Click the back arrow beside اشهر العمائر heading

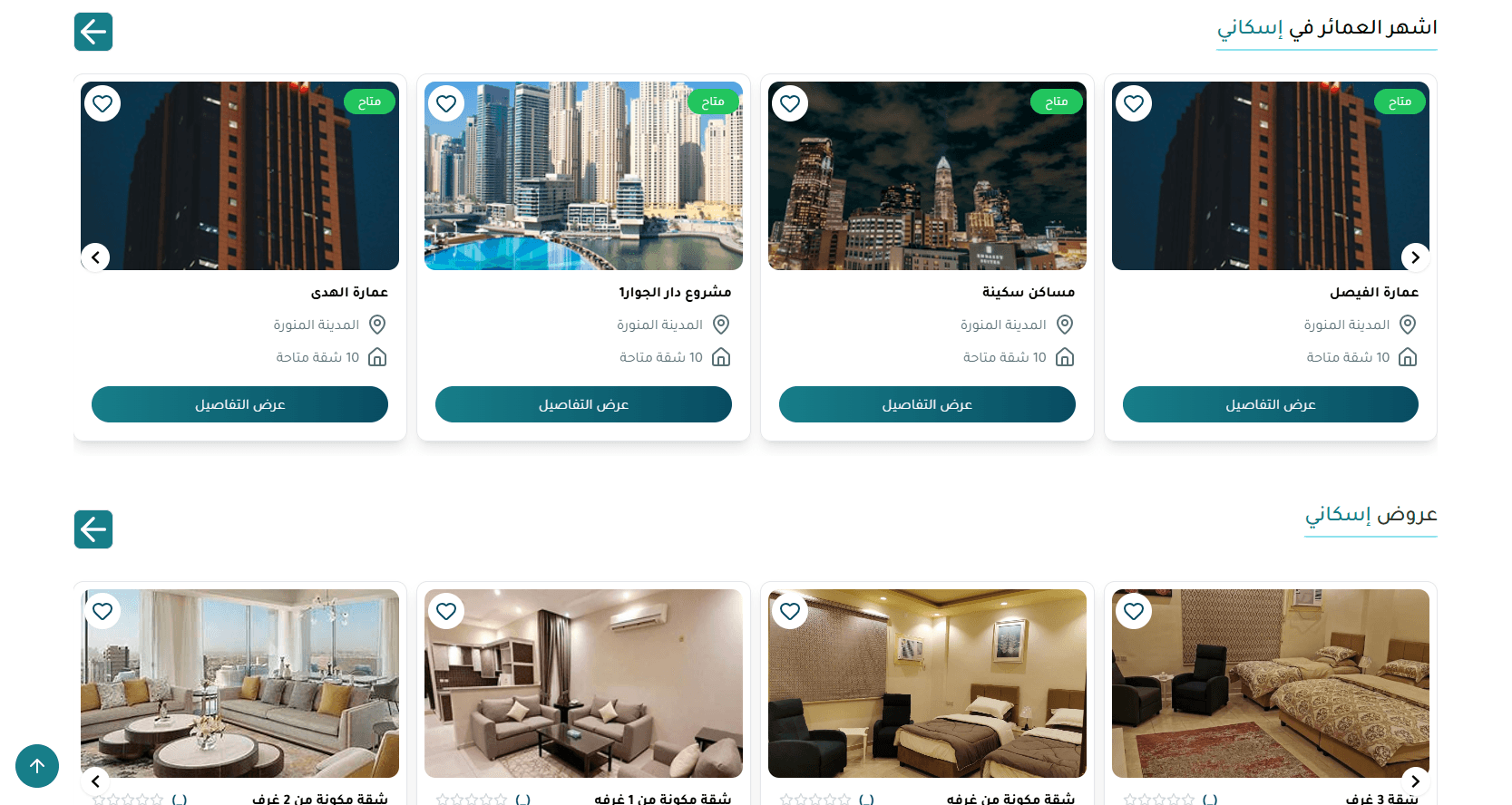[93, 32]
